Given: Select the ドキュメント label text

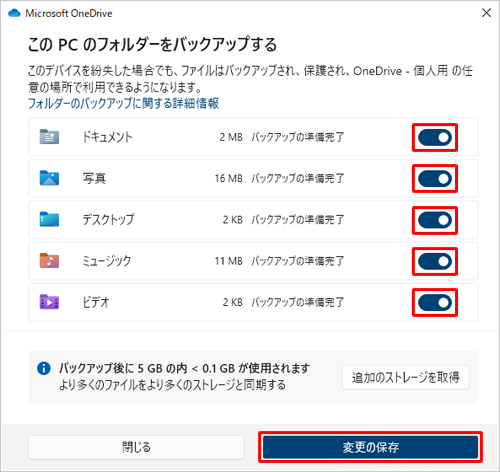Looking at the screenshot, I should (107, 137).
